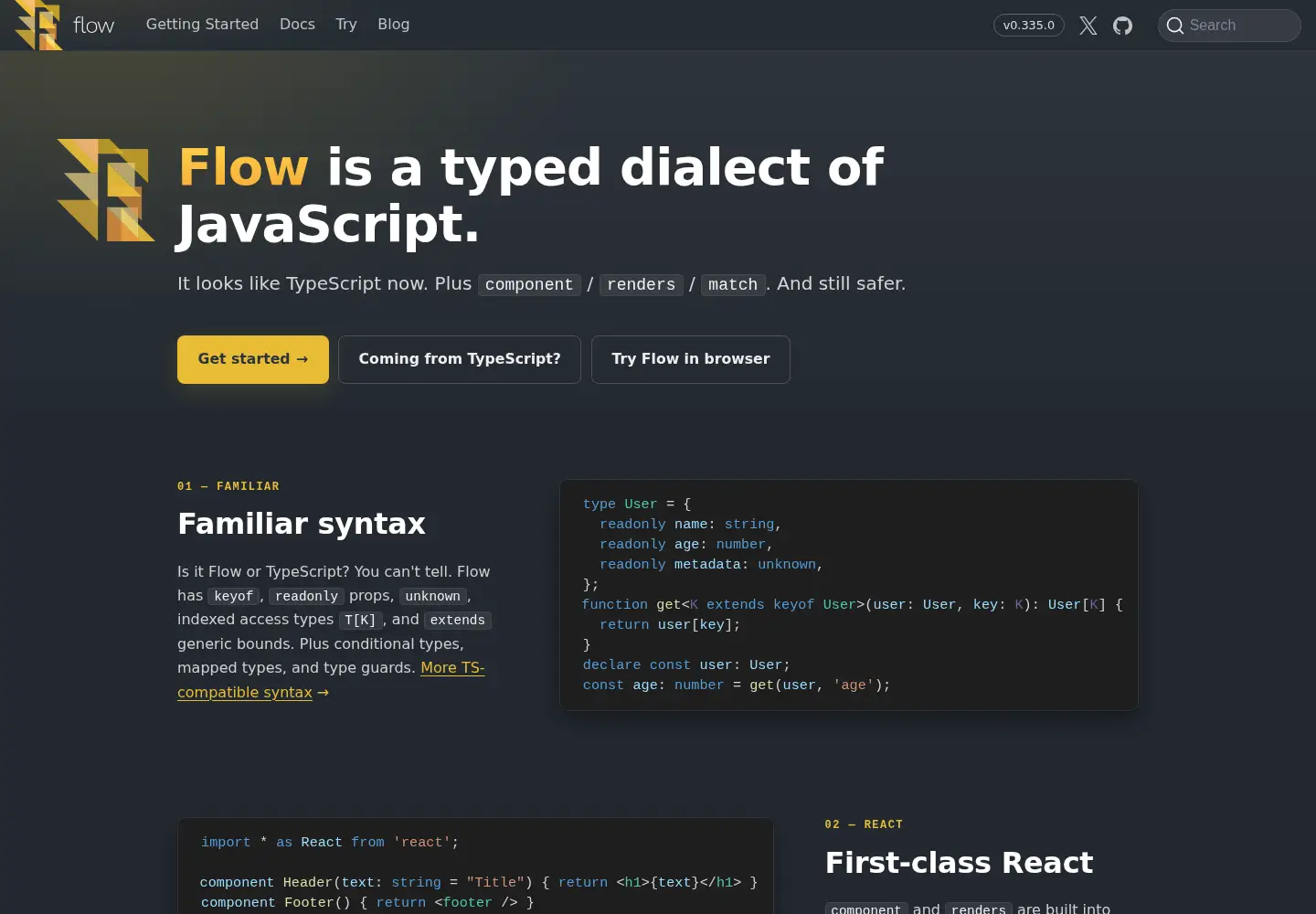Click the "import * as React" code line
1316x914 pixels.
[330, 843]
